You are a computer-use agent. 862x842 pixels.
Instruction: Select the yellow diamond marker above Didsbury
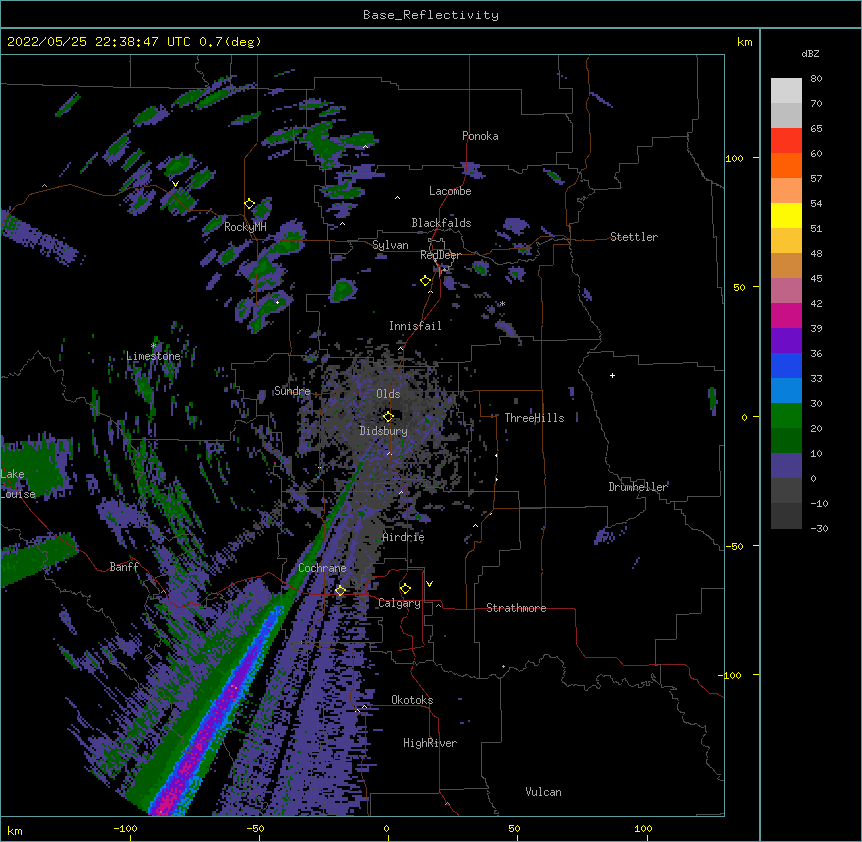click(x=388, y=417)
